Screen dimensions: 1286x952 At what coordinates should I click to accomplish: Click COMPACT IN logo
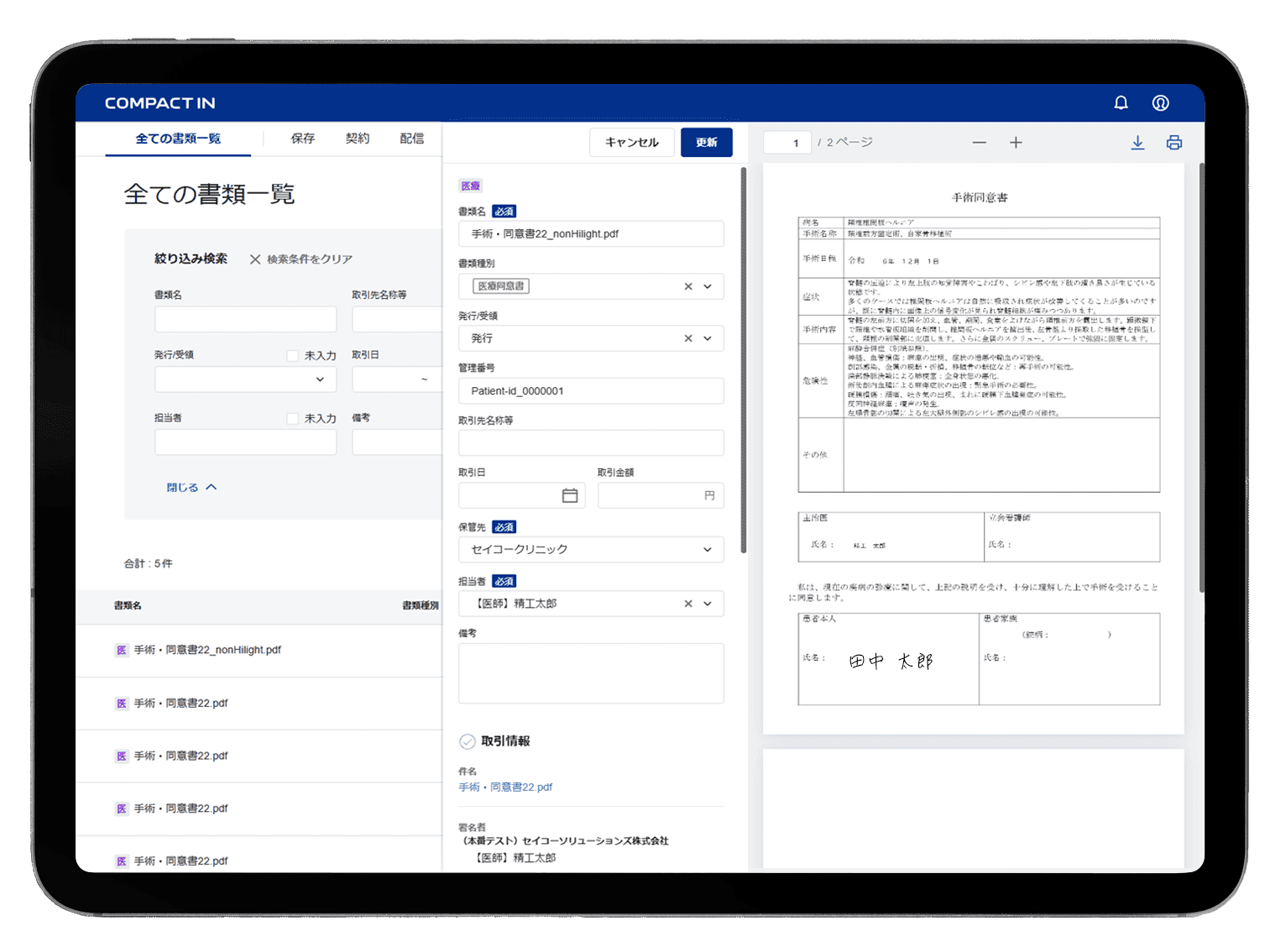[x=160, y=103]
